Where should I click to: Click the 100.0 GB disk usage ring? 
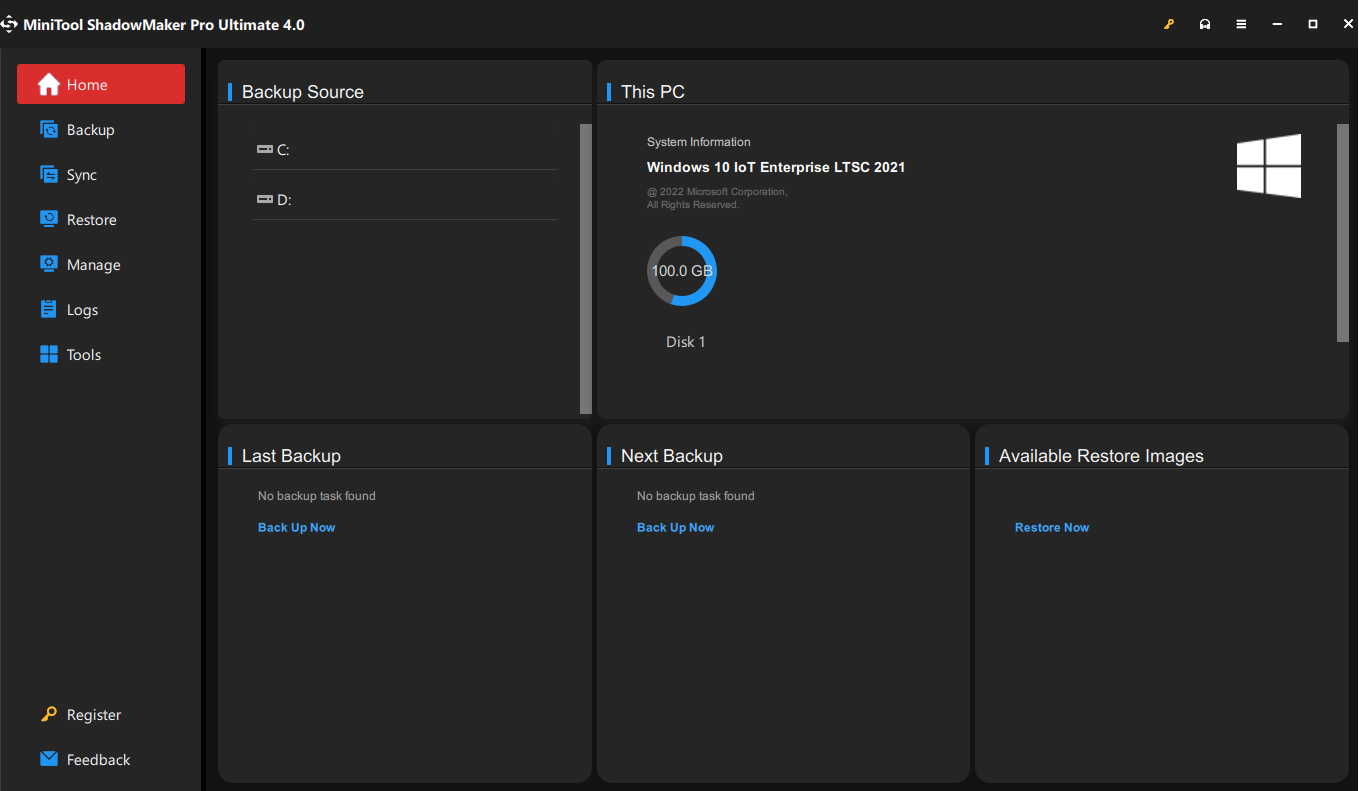tap(682, 271)
